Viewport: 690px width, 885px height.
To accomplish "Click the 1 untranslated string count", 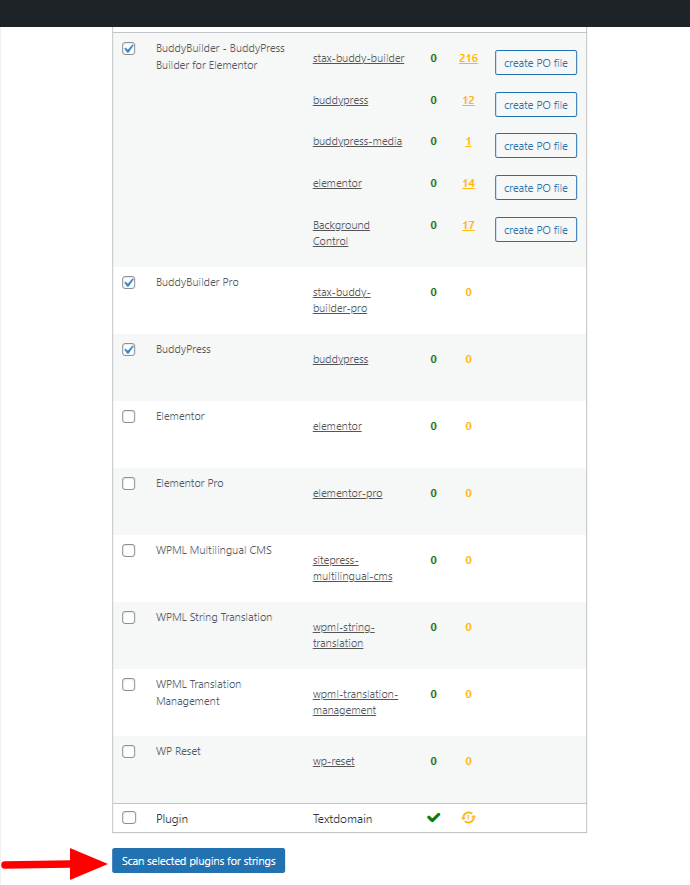I will coord(468,141).
